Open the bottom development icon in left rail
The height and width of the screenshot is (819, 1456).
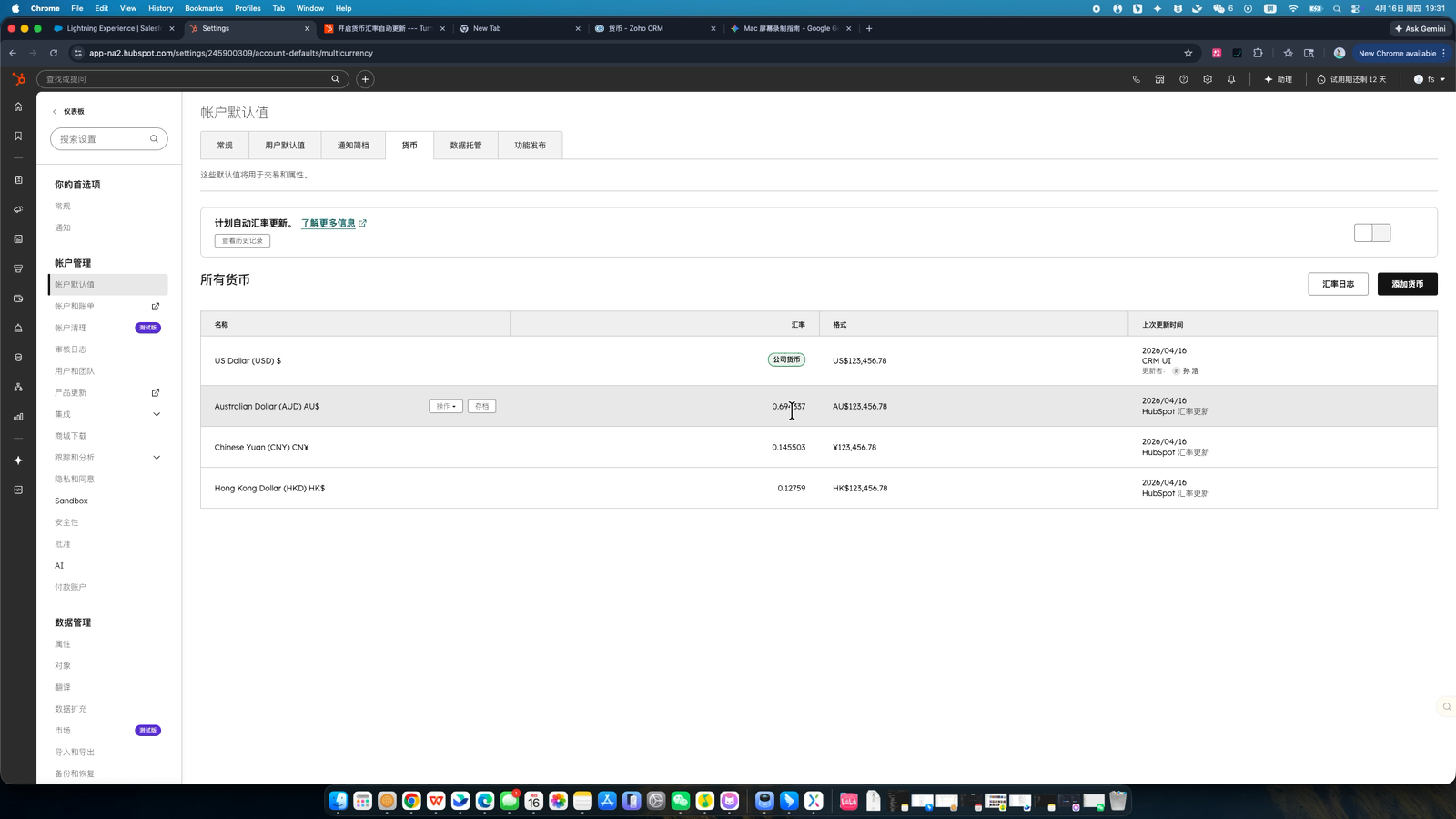click(x=18, y=490)
